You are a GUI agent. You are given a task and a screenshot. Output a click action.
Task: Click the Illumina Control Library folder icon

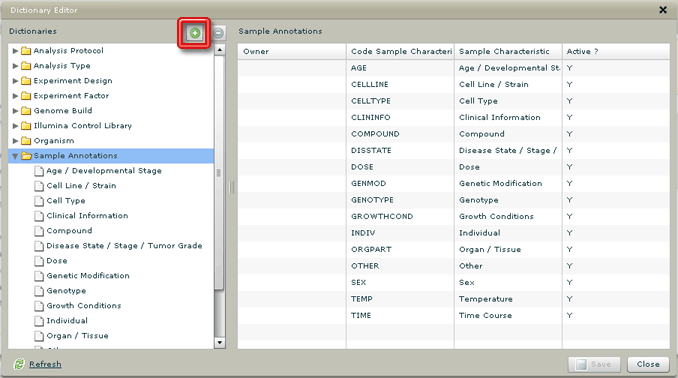pyautogui.click(x=26, y=126)
